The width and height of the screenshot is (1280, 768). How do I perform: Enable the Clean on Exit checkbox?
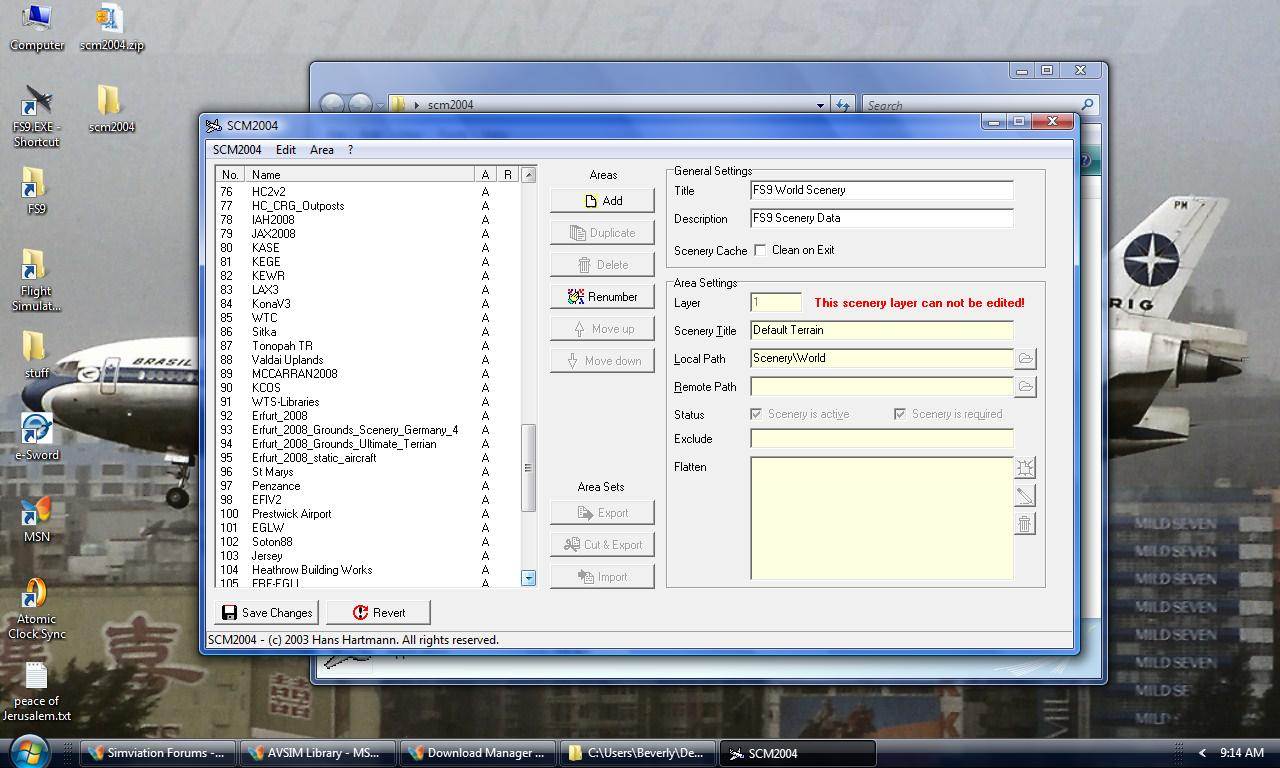click(760, 250)
